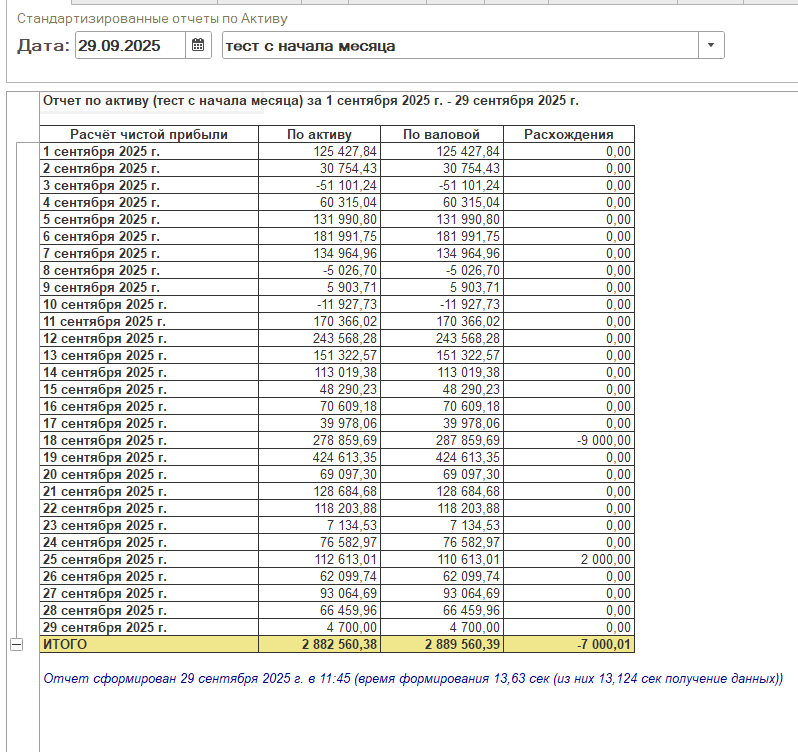This screenshot has height=752, width=798.
Task: Click the 243 568,28 cell in По валовой
Action: [442, 338]
